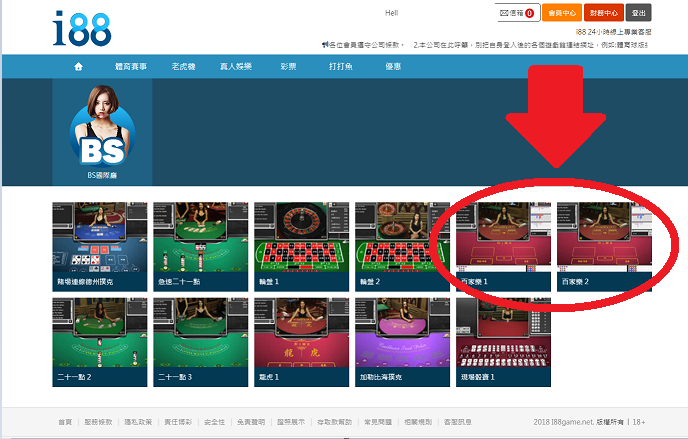This screenshot has height=439, width=688.
Task: Click the announcement megaphone icon
Action: (x=325, y=45)
